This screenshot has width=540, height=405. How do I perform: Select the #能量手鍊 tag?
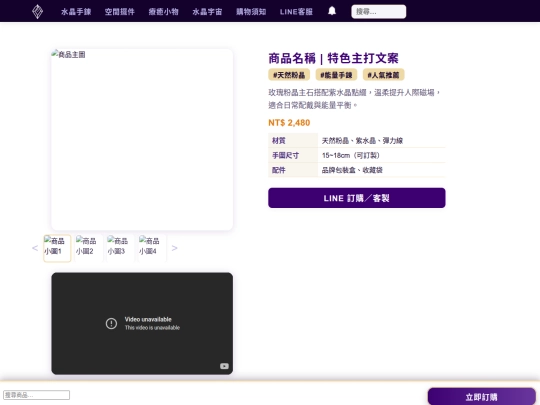336,75
